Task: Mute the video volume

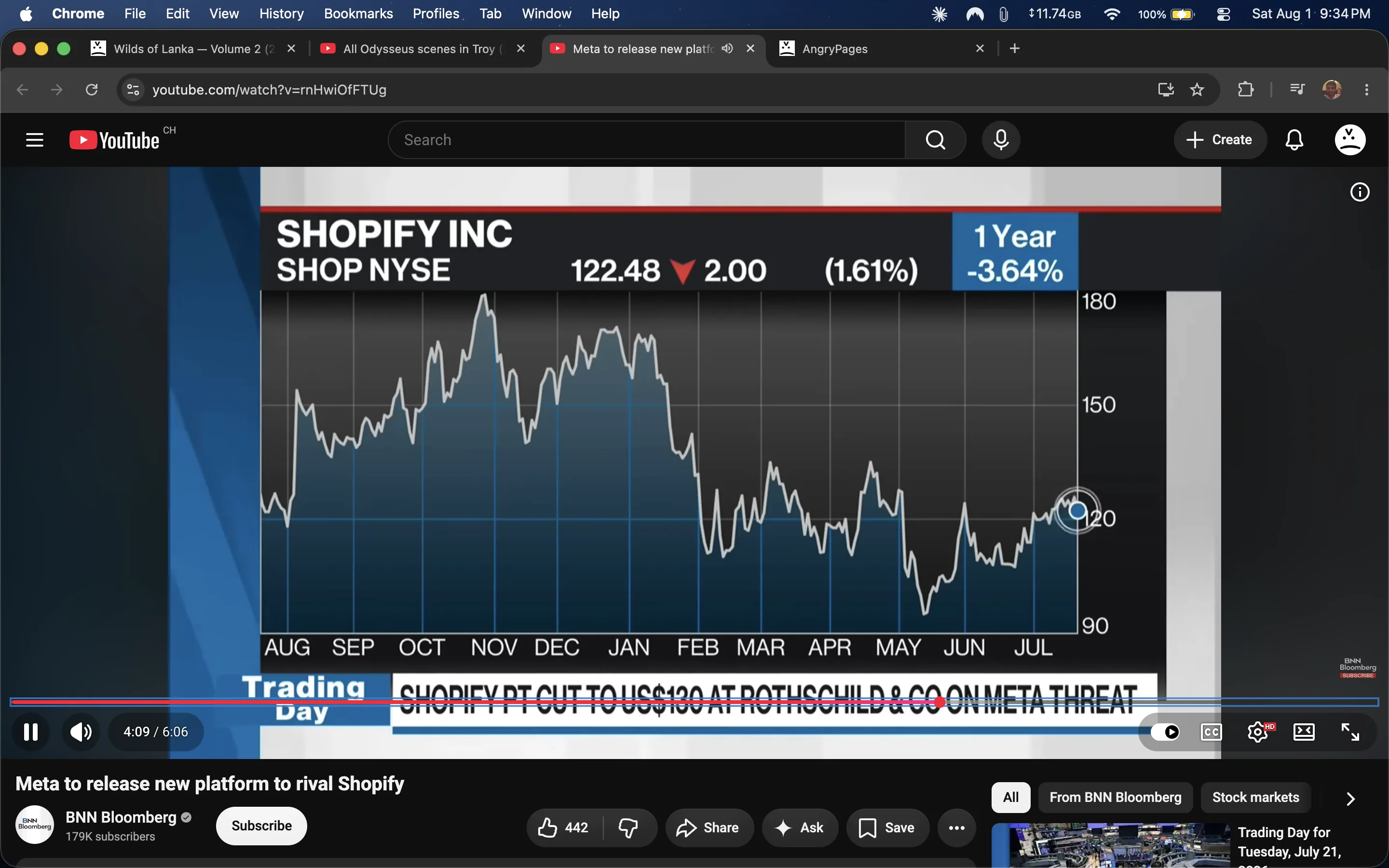Action: [81, 732]
